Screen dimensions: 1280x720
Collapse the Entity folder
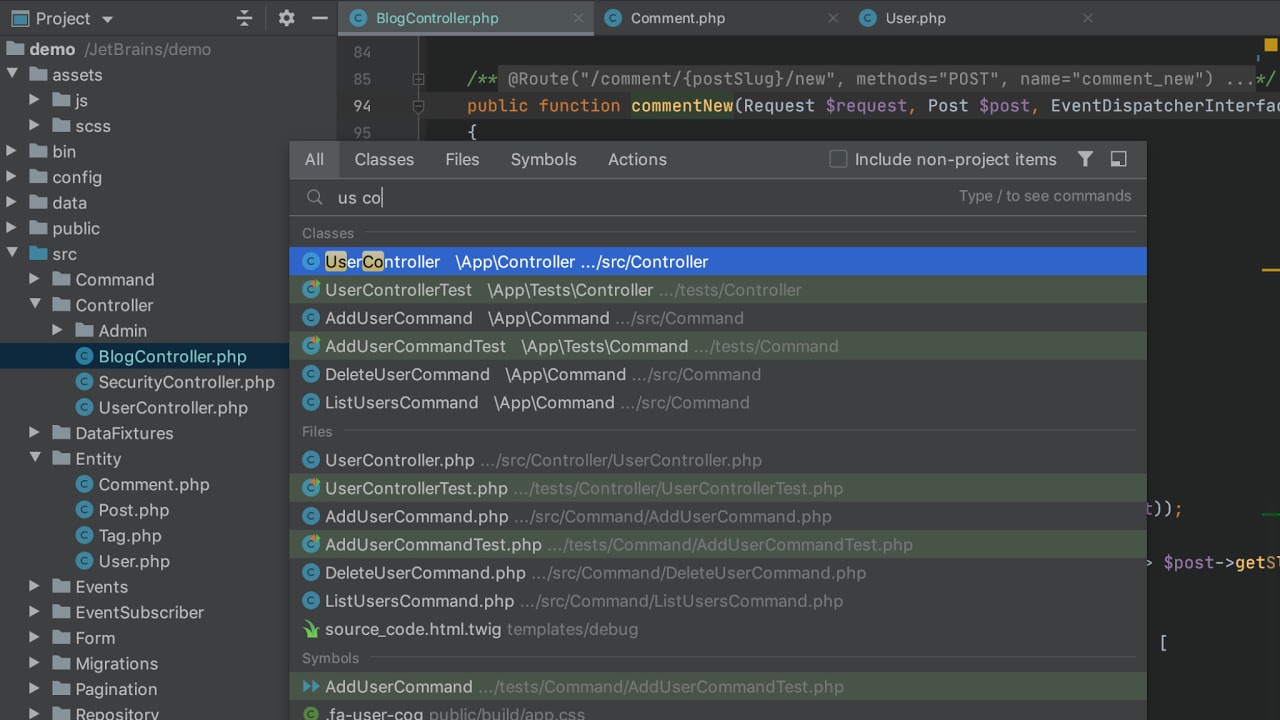(x=35, y=459)
